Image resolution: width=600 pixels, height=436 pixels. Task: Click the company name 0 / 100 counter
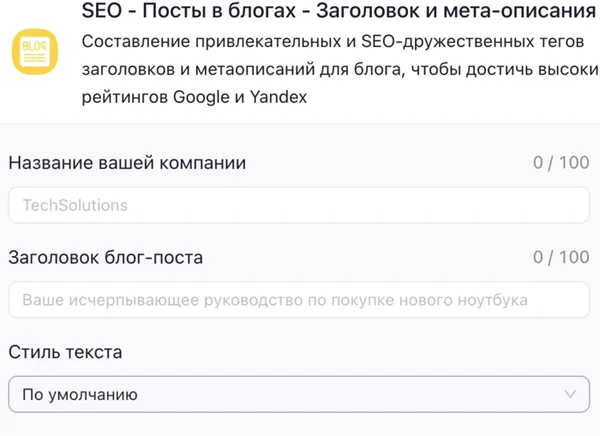tap(561, 163)
